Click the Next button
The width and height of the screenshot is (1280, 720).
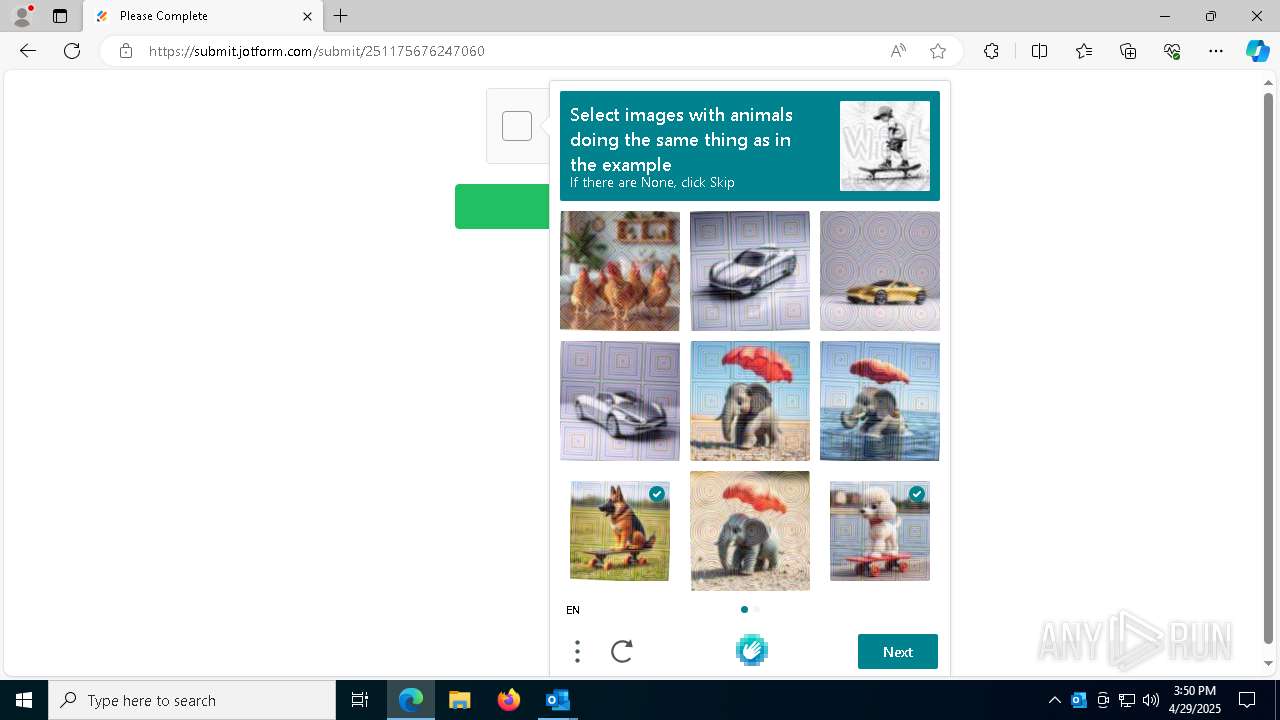tap(898, 652)
